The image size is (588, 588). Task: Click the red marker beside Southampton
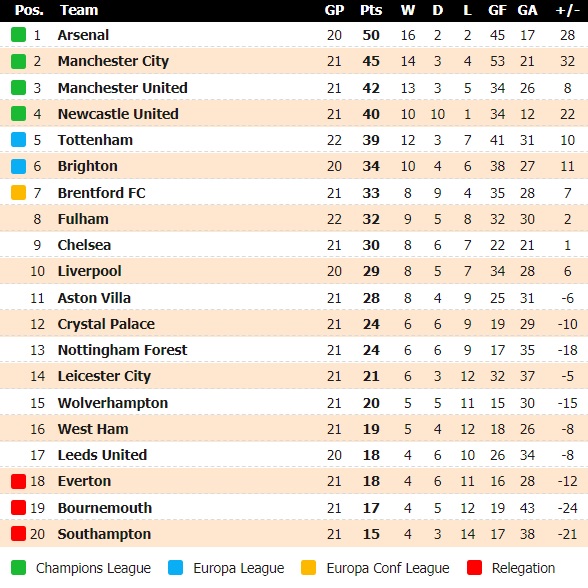pyautogui.click(x=18, y=534)
